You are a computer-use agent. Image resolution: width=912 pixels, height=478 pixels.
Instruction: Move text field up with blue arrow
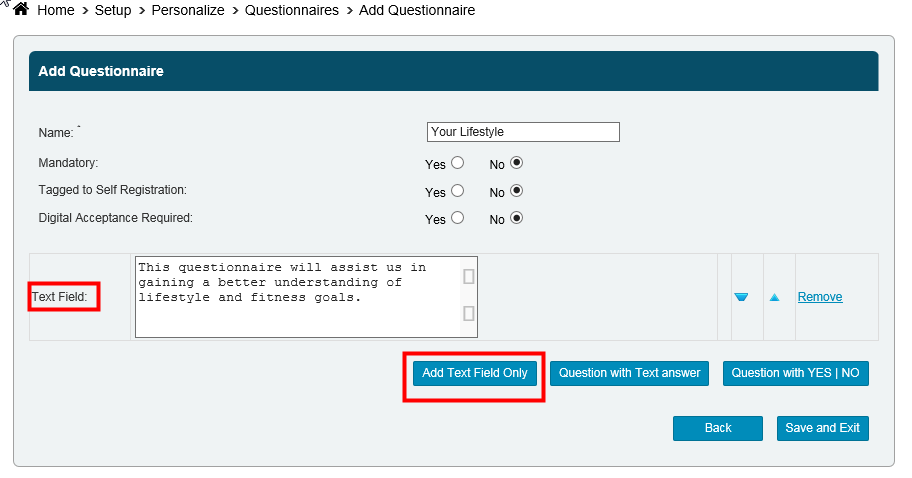(x=774, y=297)
